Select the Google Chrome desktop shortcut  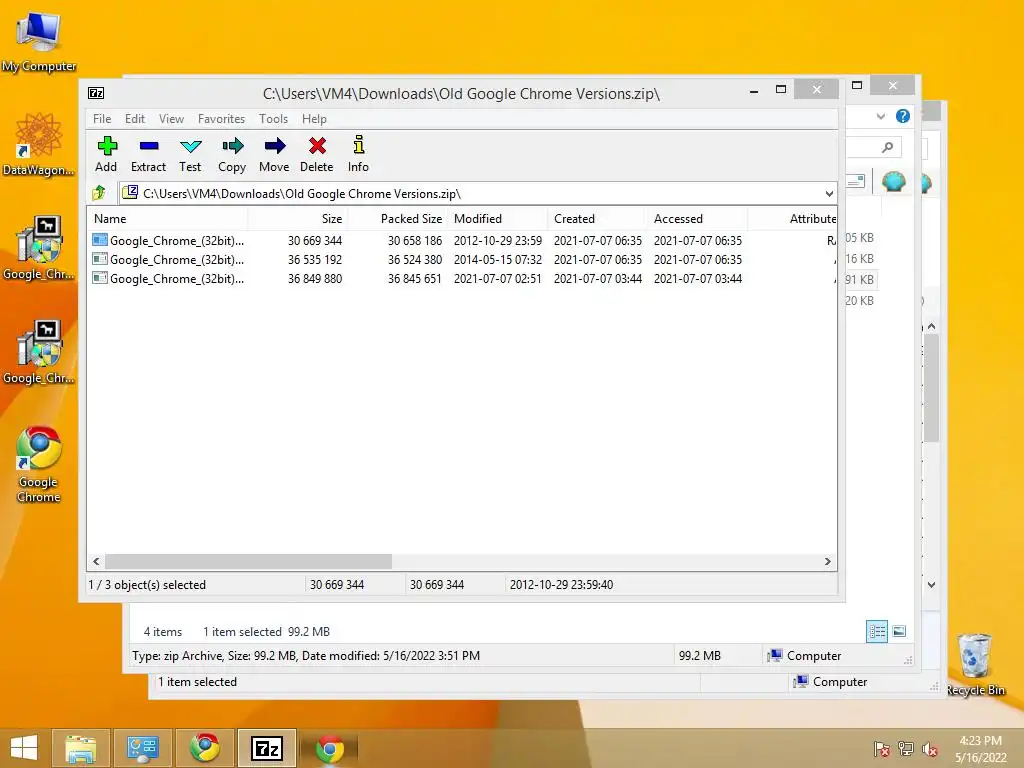pyautogui.click(x=39, y=464)
